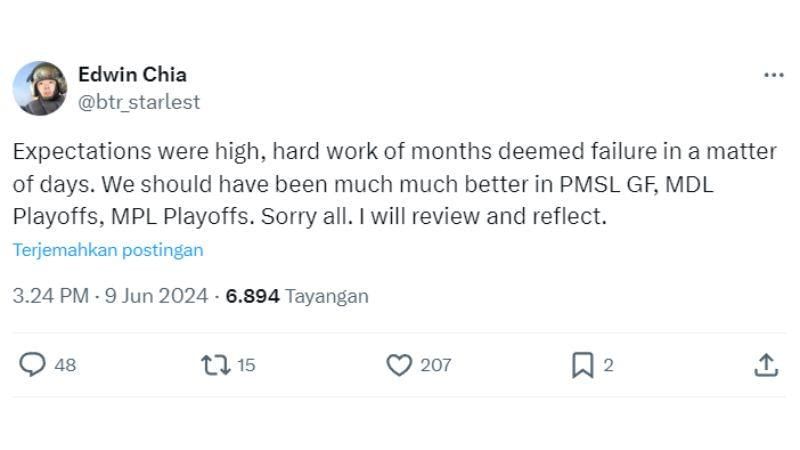Open Edwin Chia's profile picture

click(39, 88)
